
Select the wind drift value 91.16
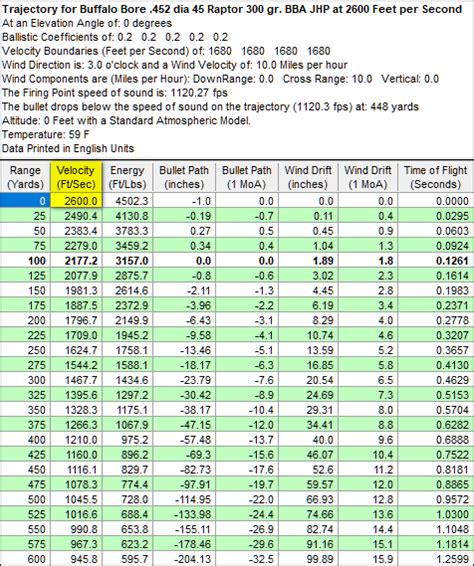point(308,544)
